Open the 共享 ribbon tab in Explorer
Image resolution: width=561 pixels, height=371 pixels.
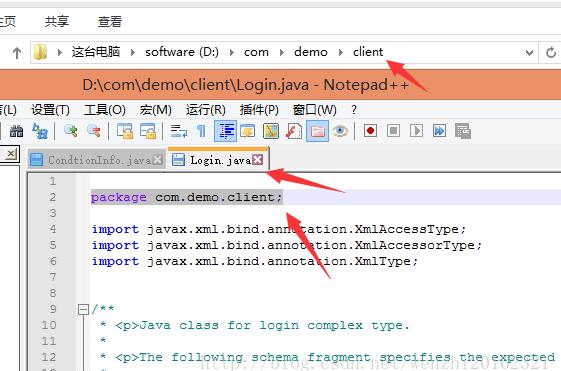(x=57, y=21)
